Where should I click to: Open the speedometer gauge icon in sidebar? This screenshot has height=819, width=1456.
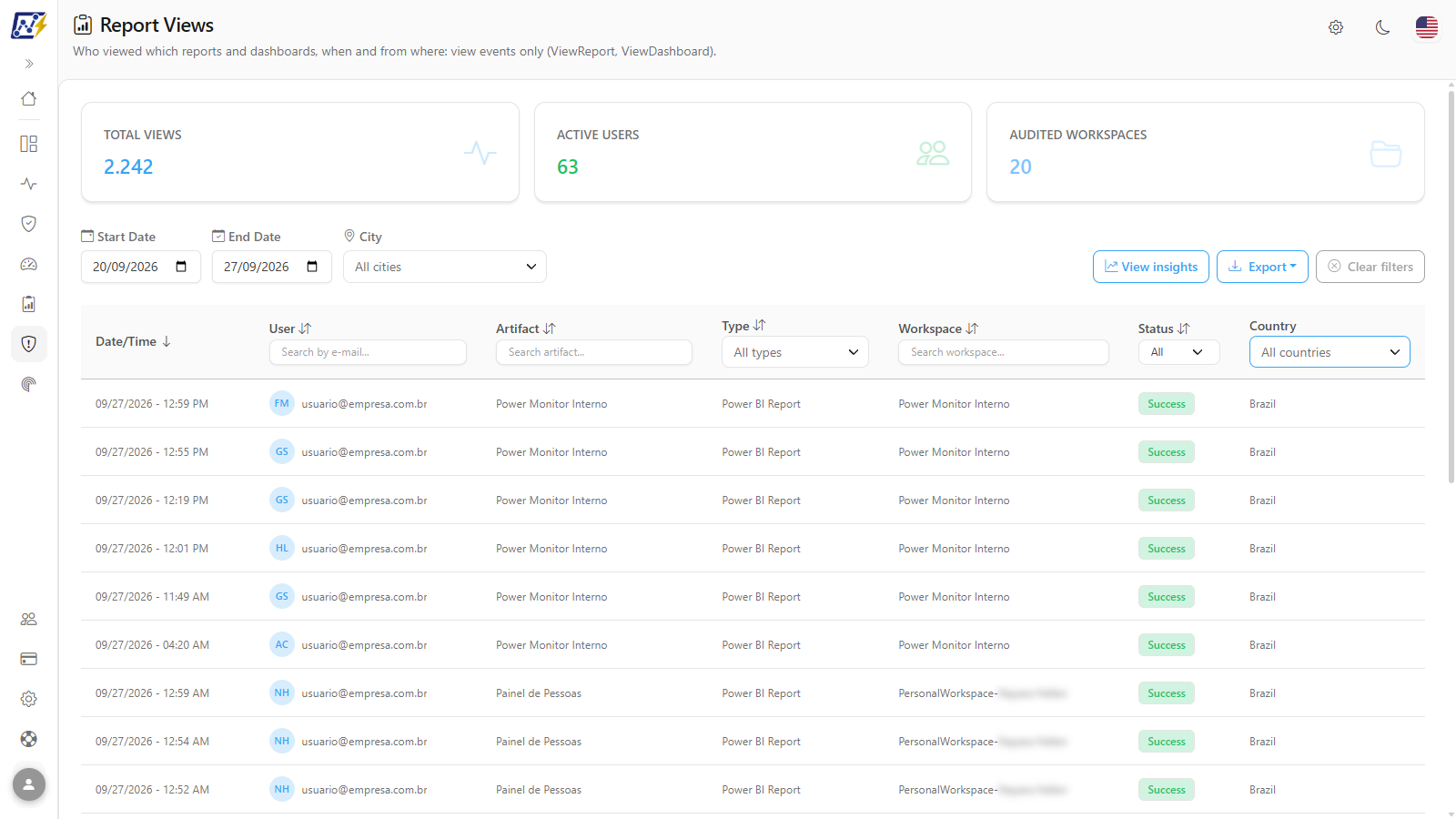click(29, 264)
